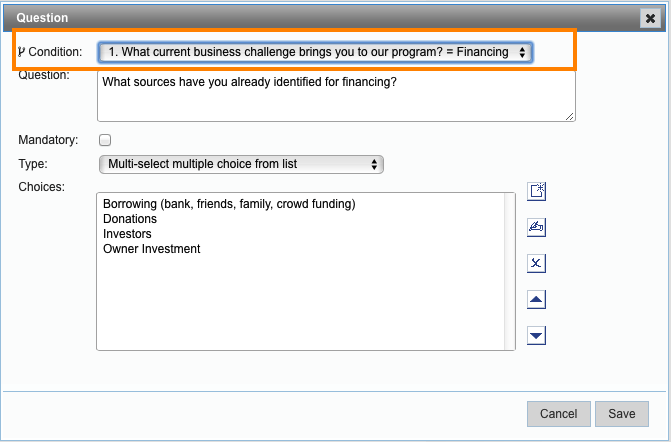
Task: Move selected choice up with arrow icon
Action: tap(537, 300)
